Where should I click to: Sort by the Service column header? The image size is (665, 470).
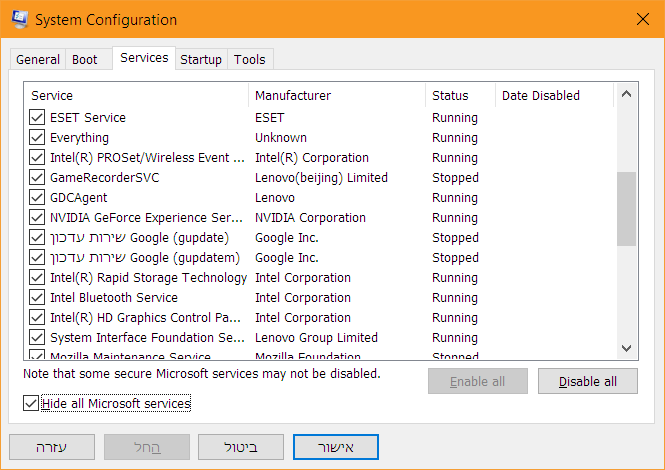[x=138, y=95]
